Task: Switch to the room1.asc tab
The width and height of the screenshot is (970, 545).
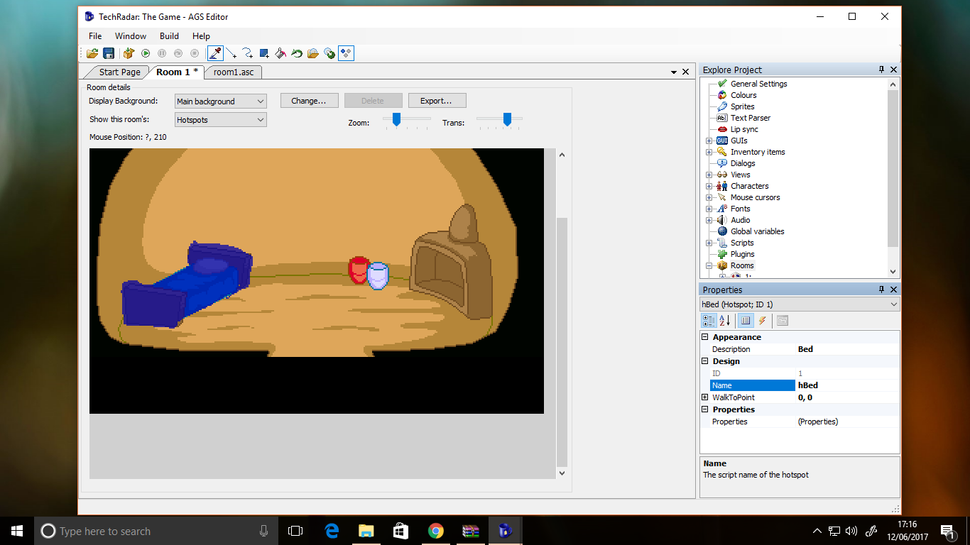Action: point(233,72)
